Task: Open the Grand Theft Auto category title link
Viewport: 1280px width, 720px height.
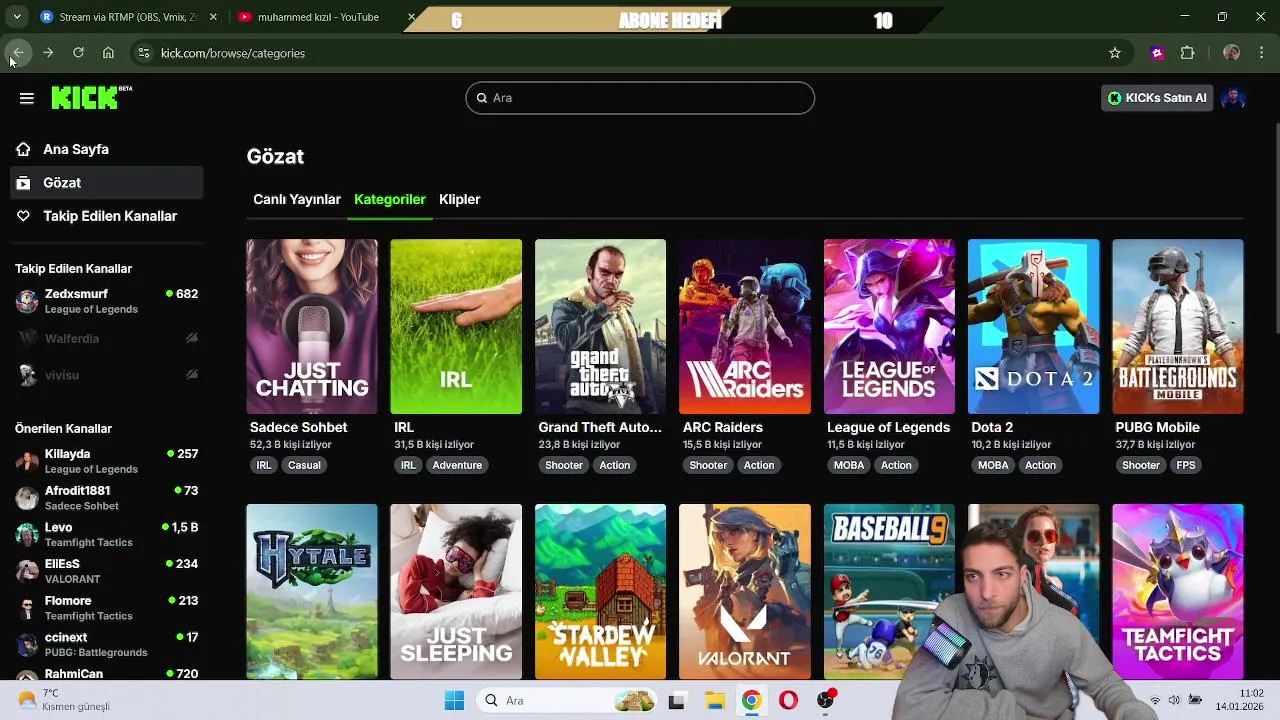Action: [600, 427]
